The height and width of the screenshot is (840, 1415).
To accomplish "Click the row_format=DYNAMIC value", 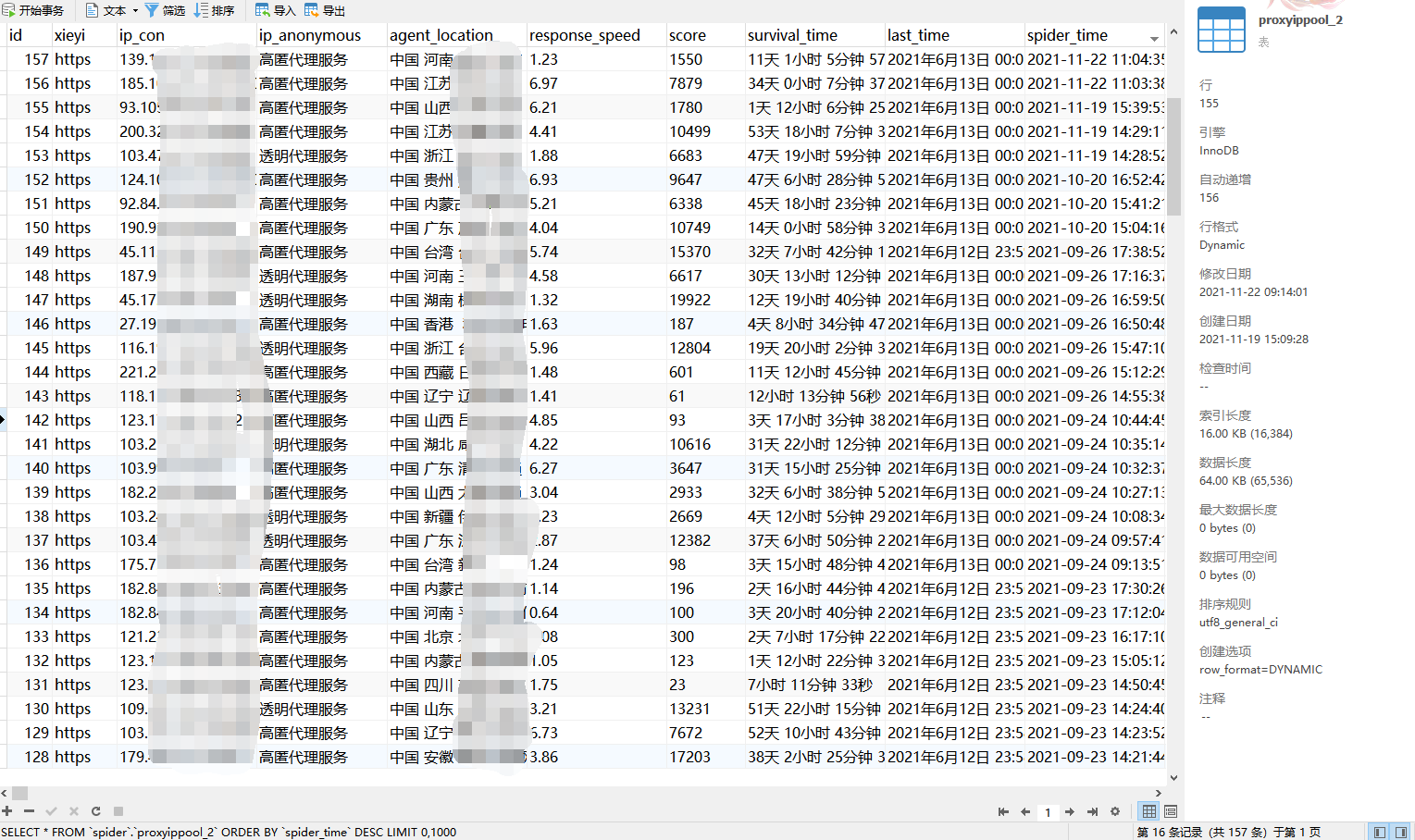I will [x=1260, y=670].
